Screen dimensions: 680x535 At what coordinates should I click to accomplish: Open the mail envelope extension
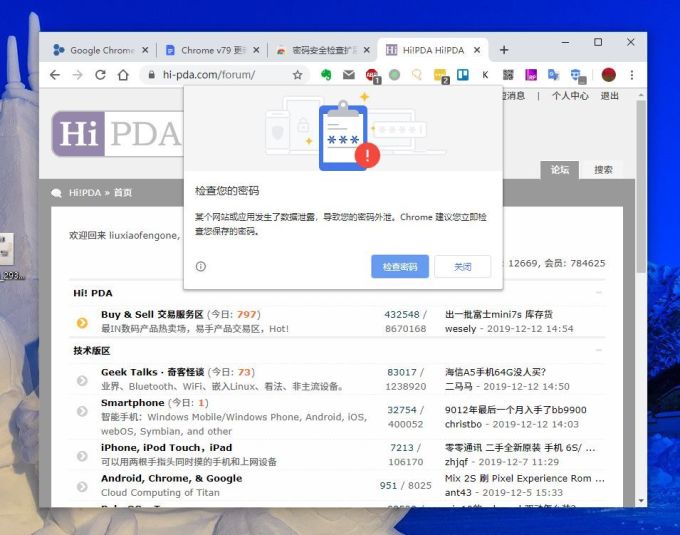349,75
